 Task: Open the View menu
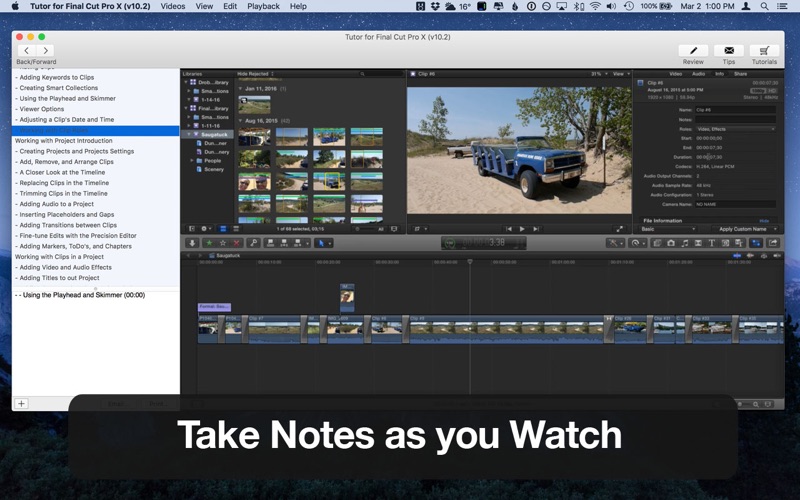pos(204,6)
